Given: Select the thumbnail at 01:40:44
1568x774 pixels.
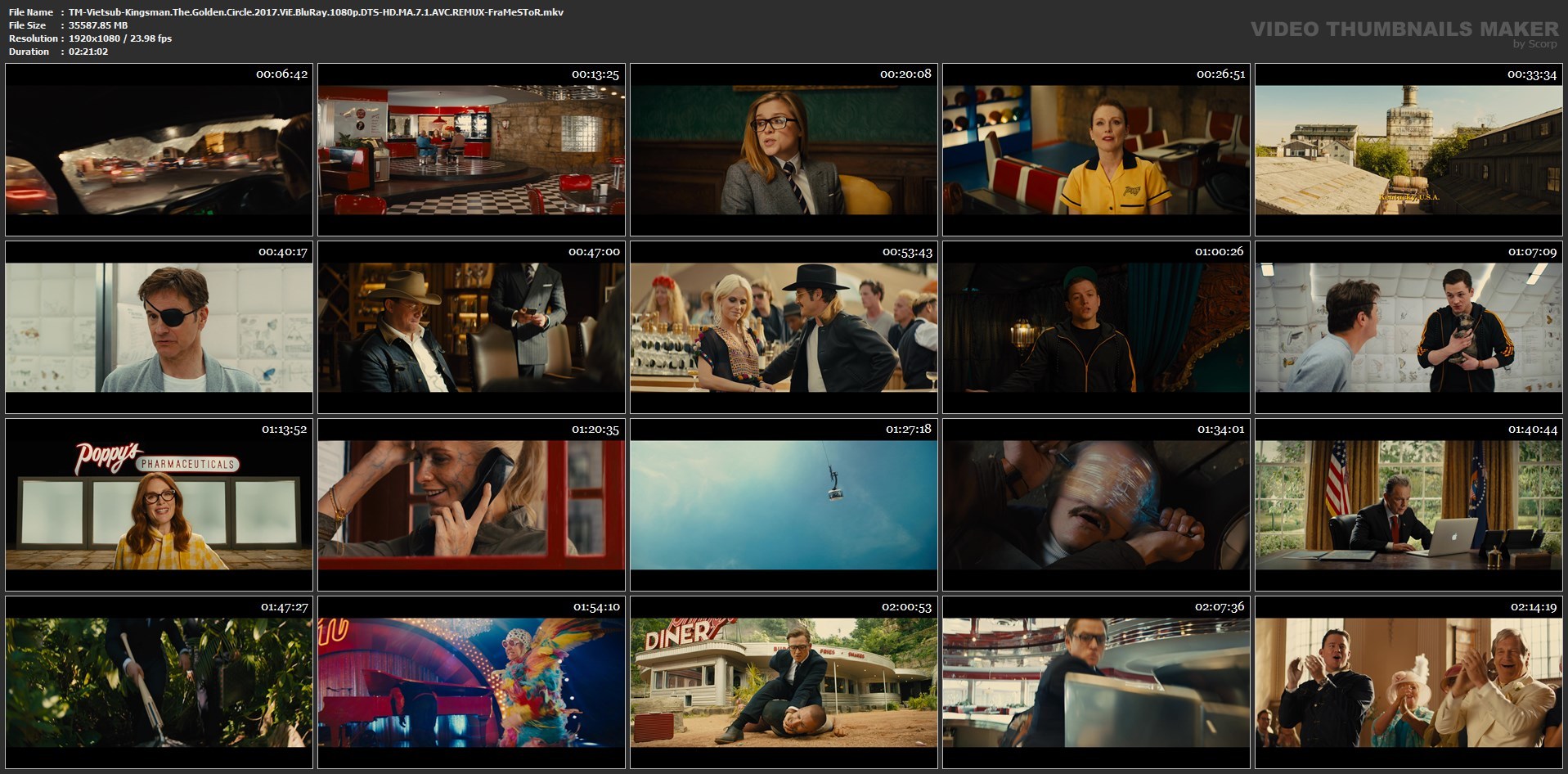Looking at the screenshot, I should (x=1409, y=505).
